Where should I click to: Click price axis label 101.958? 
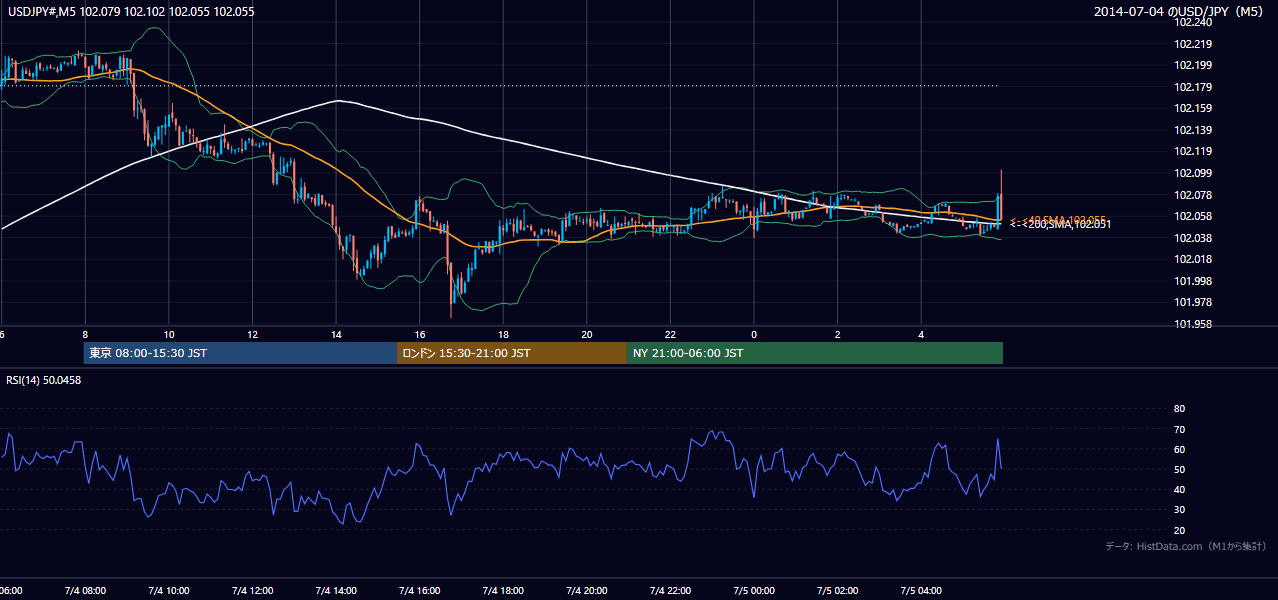click(x=1194, y=324)
